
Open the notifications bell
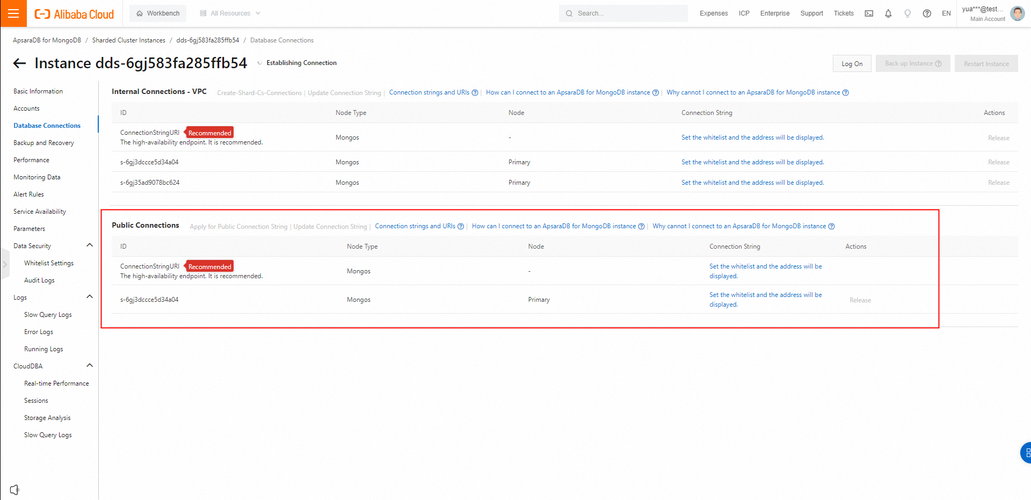click(x=888, y=13)
